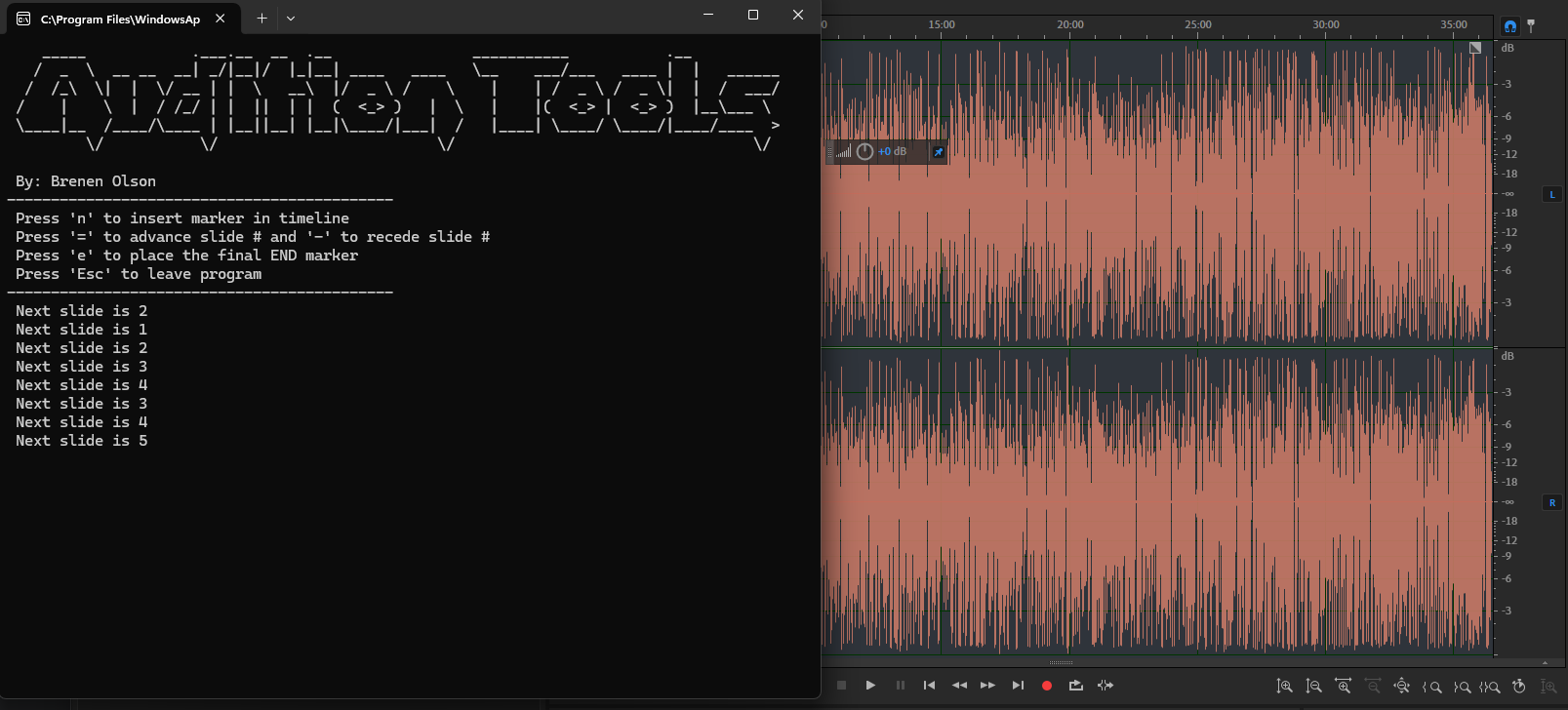
Task: Open a new terminal tab with plus
Action: click(261, 18)
